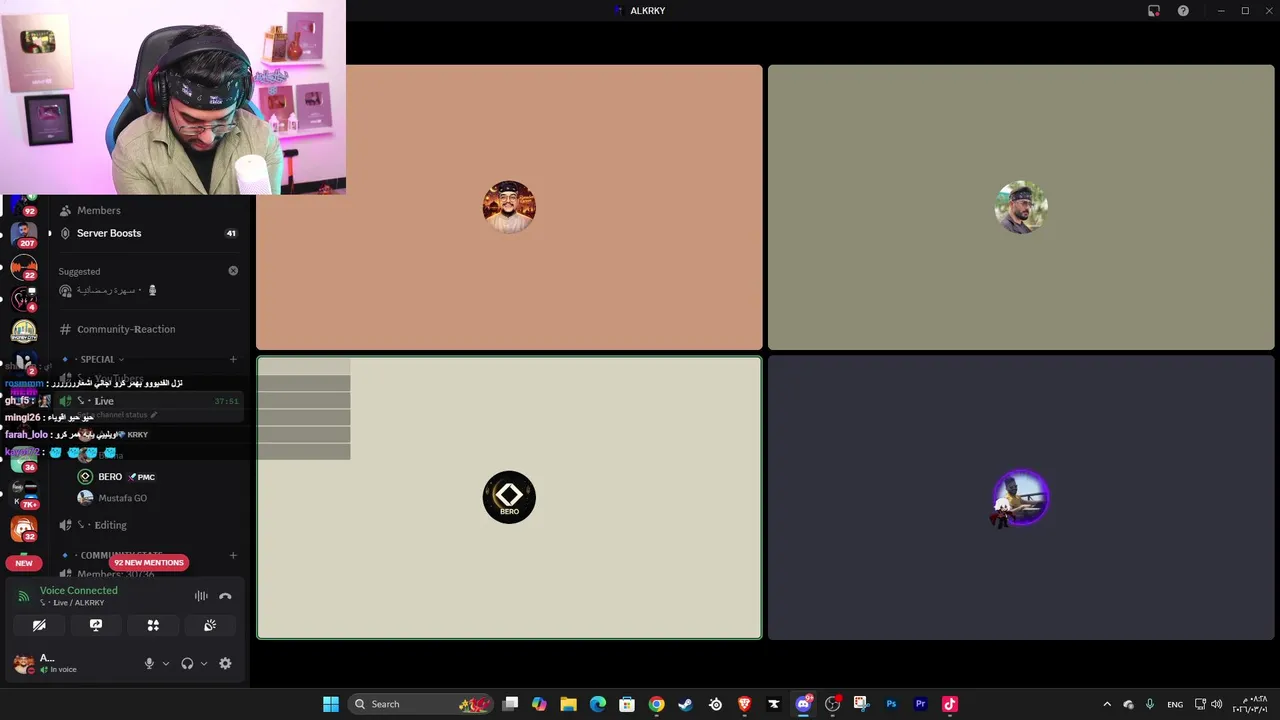The width and height of the screenshot is (1280, 720).
Task: Open Discord inbox icon in title bar
Action: [1154, 11]
